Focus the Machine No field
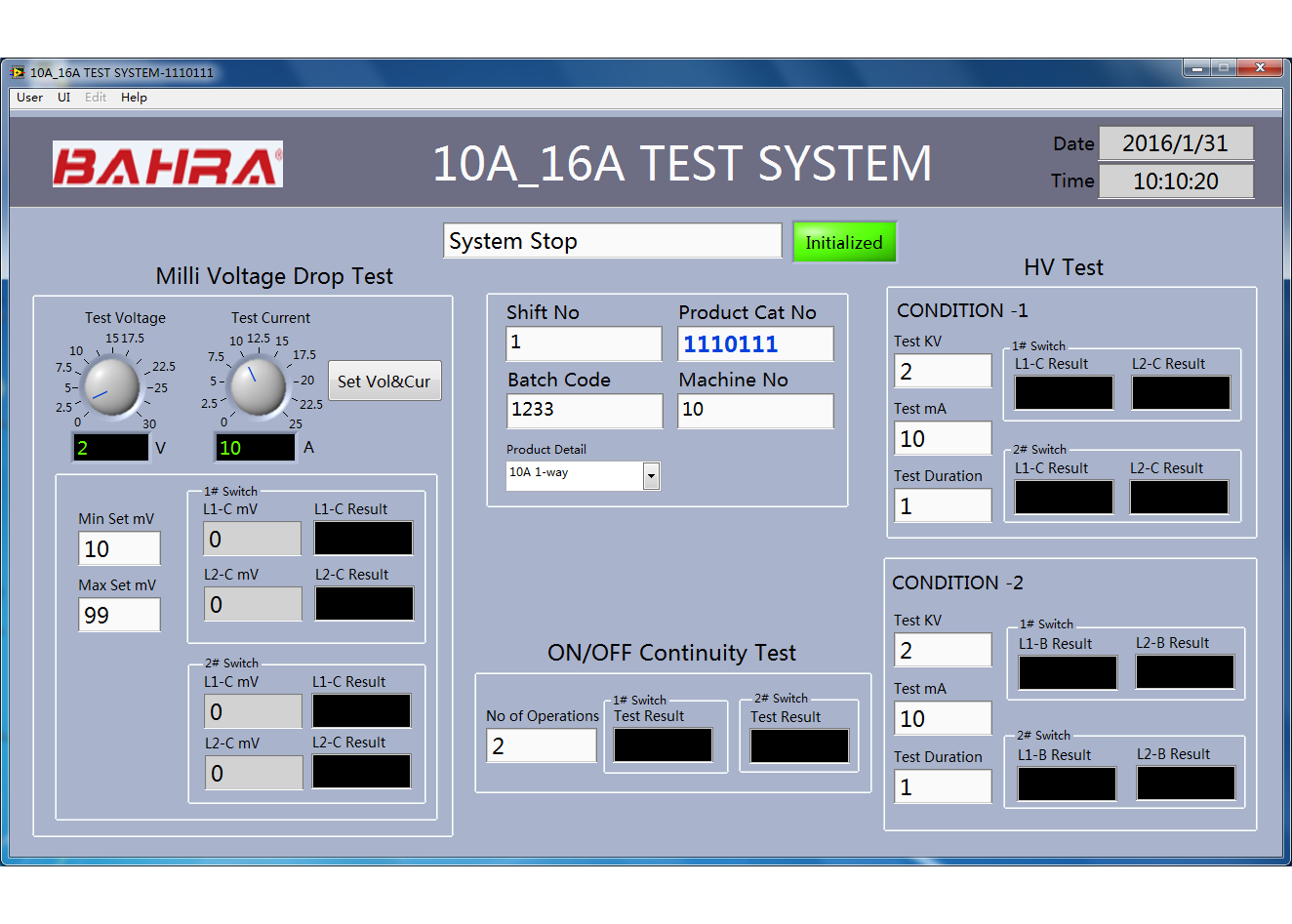This screenshot has width=1292, height=924. [x=755, y=410]
